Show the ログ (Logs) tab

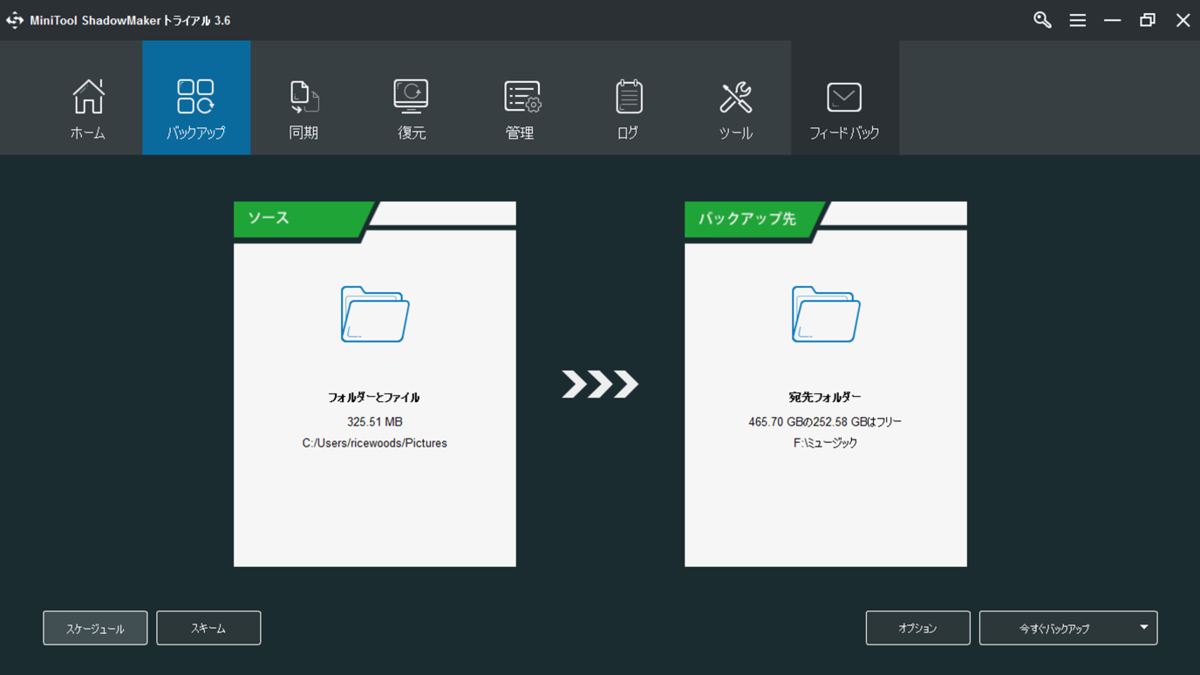628,98
